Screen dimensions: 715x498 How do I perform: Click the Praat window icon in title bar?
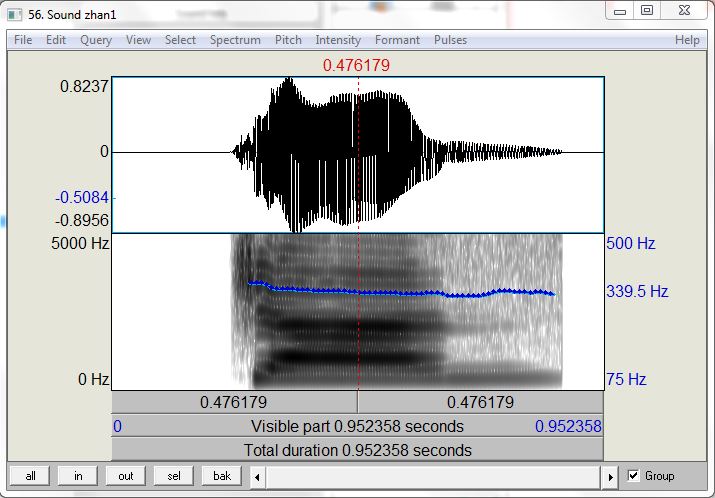(x=14, y=15)
